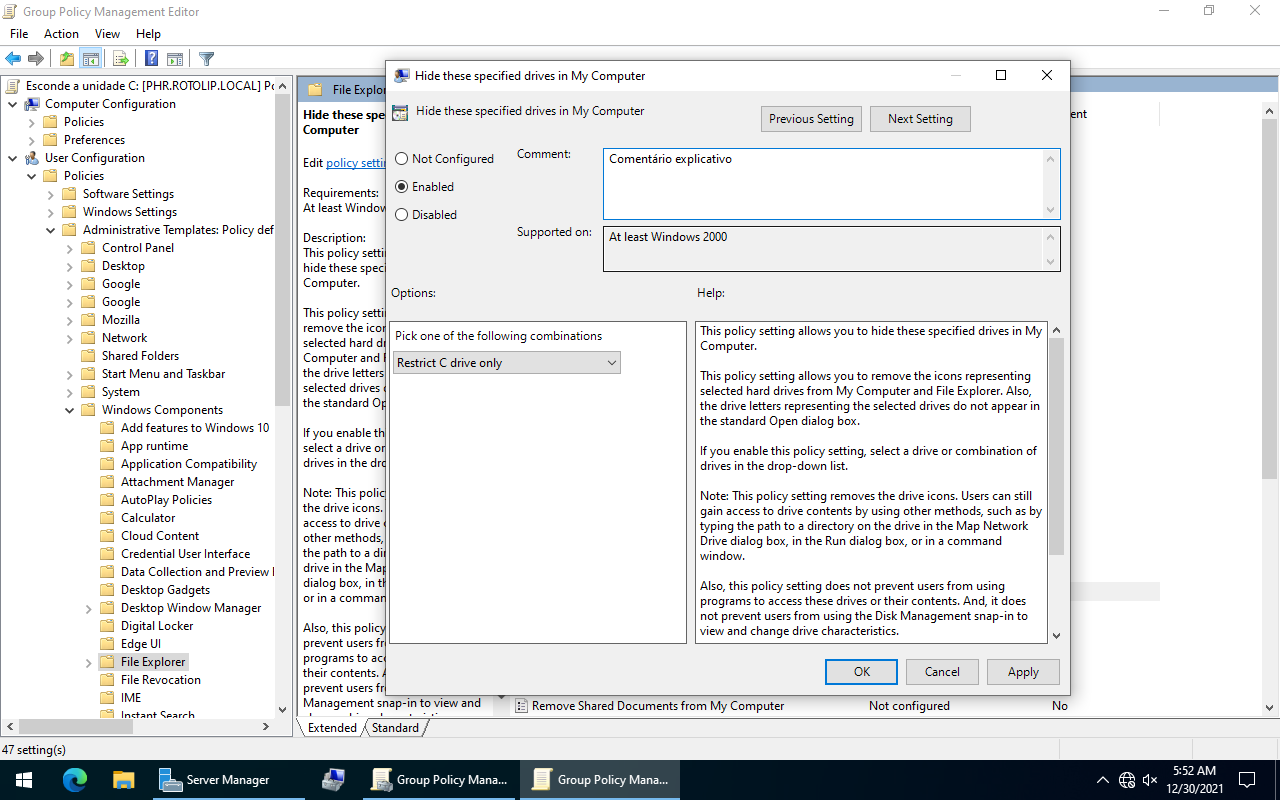The width and height of the screenshot is (1280, 800).
Task: Click the Apply button
Action: 1023,671
